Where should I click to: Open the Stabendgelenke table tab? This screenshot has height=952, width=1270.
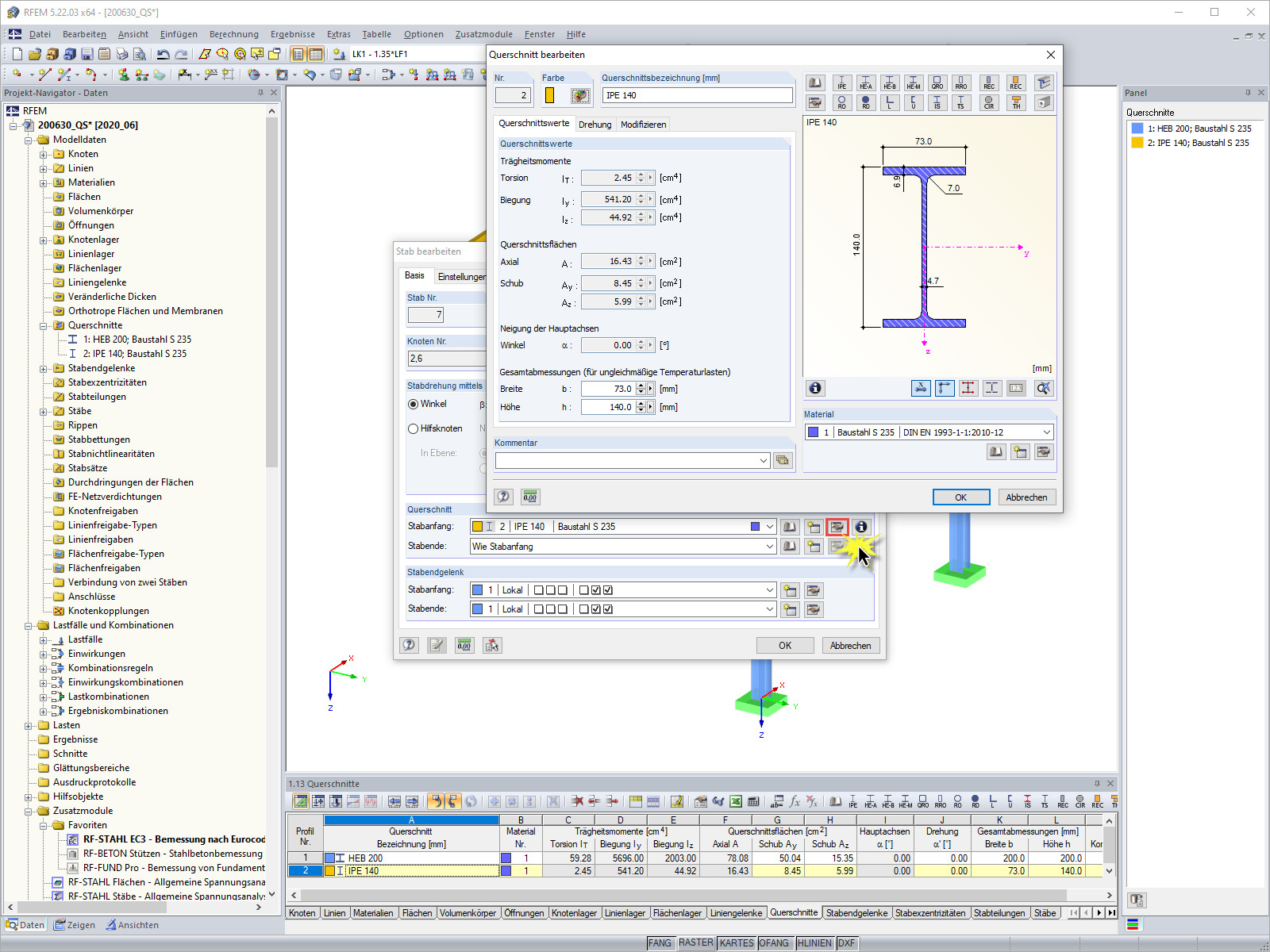857,913
